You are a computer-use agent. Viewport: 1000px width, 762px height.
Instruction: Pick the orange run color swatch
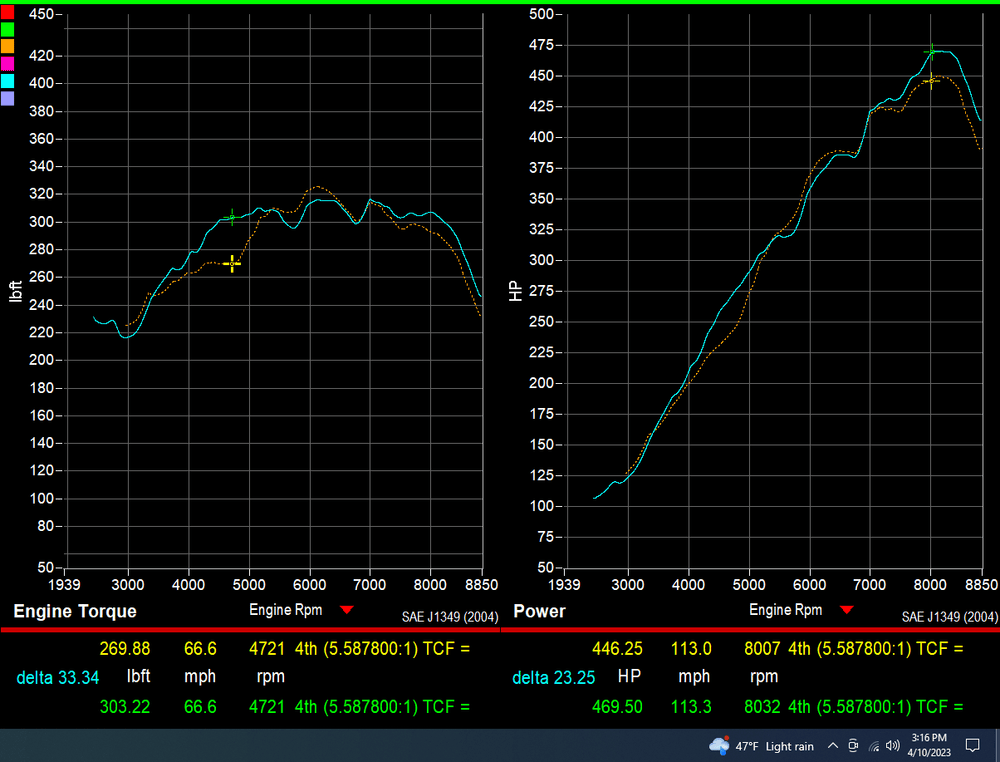[x=7, y=46]
